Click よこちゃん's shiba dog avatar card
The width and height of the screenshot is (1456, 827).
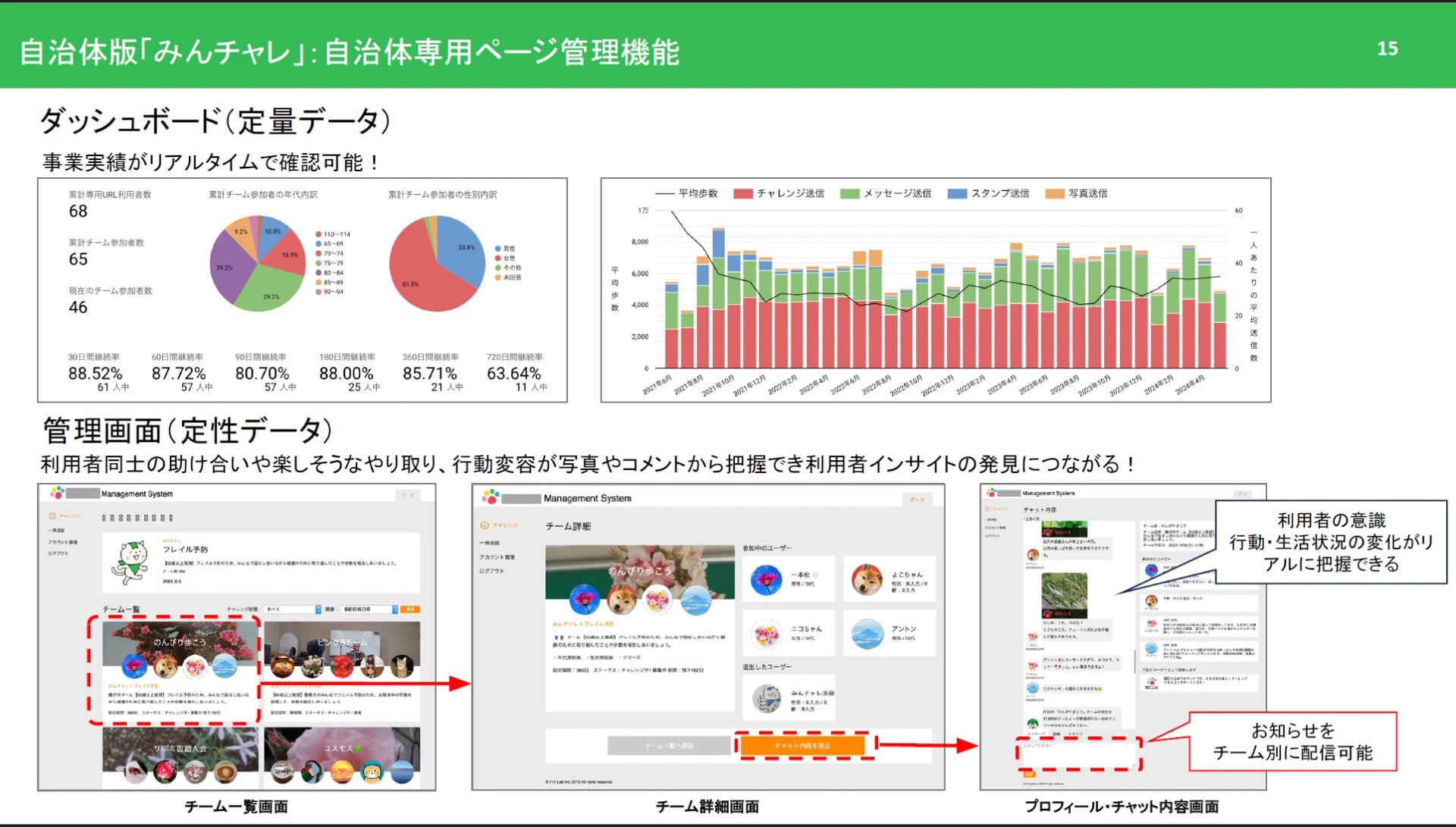[867, 580]
